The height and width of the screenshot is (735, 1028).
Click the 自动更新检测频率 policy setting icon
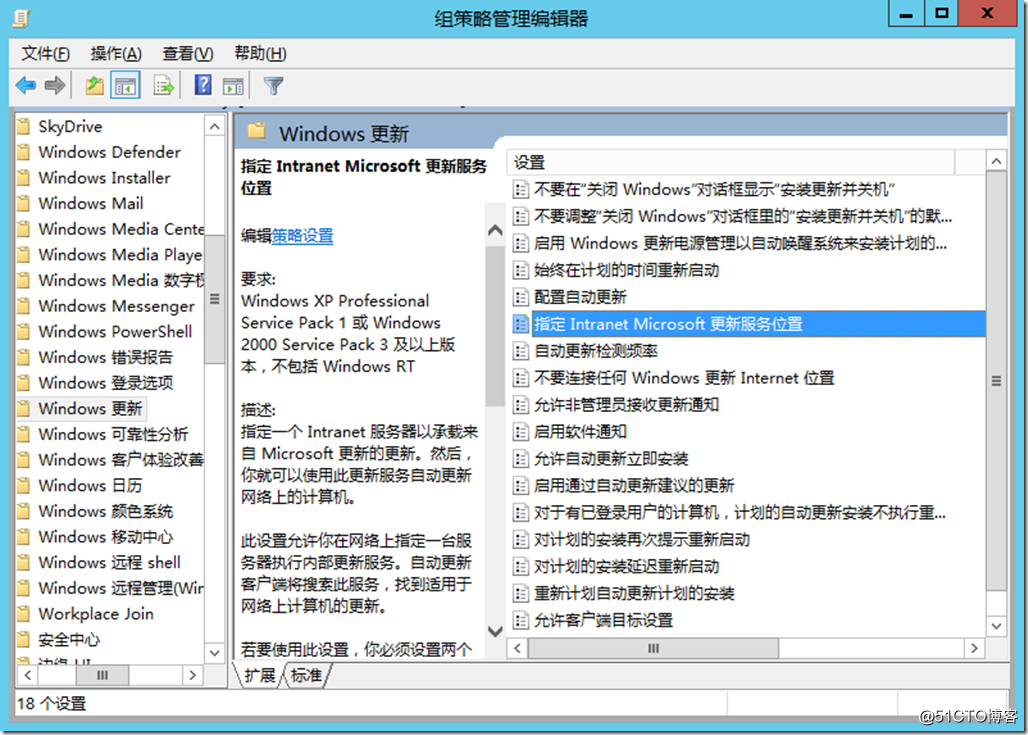pos(521,351)
